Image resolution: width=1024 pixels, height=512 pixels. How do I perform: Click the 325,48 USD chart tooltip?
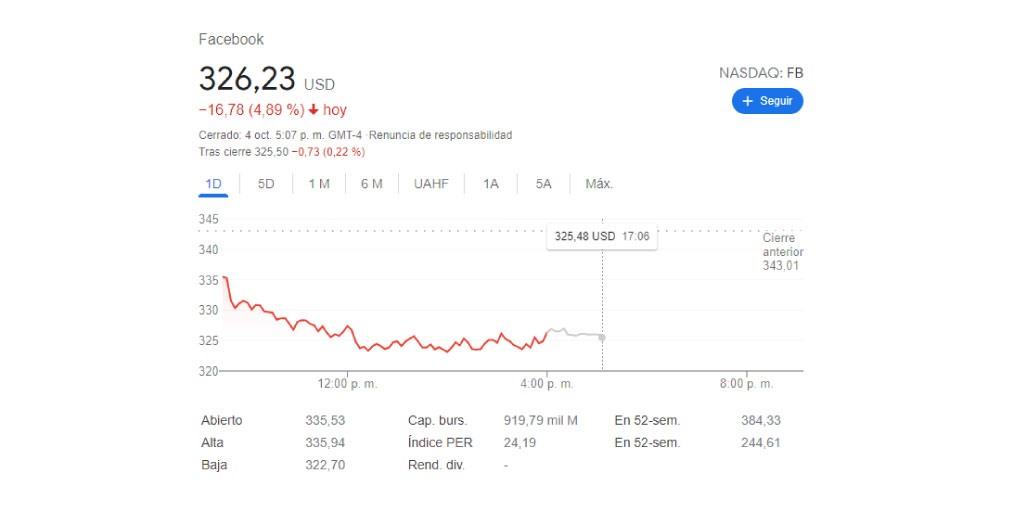coord(601,236)
